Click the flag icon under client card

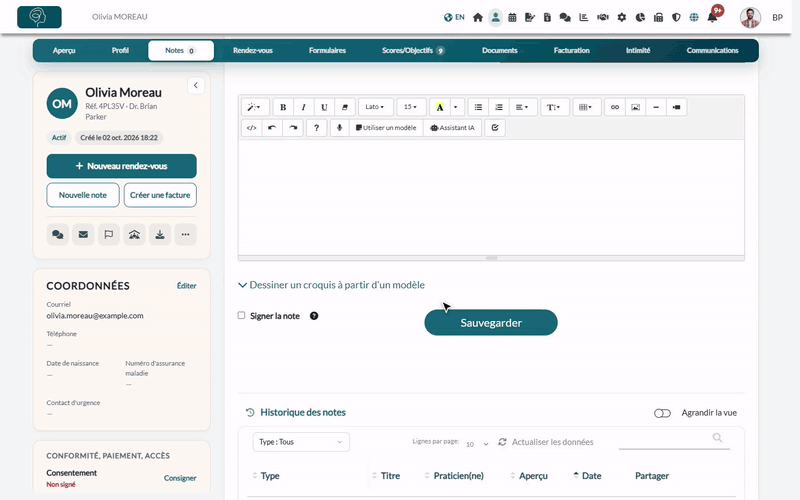point(109,235)
